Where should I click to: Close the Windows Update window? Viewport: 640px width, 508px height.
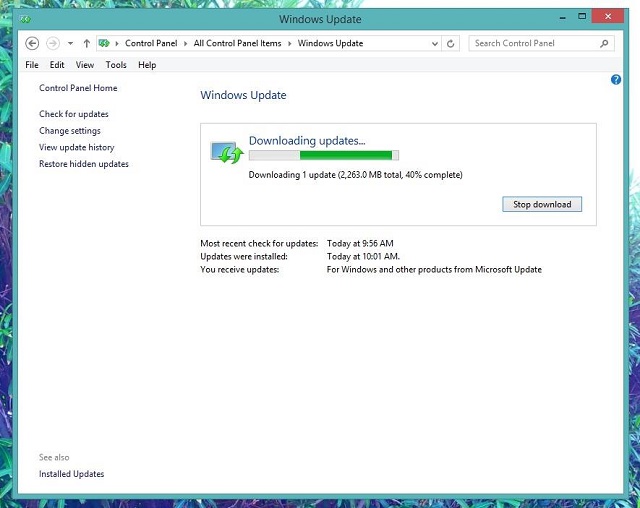coord(608,16)
